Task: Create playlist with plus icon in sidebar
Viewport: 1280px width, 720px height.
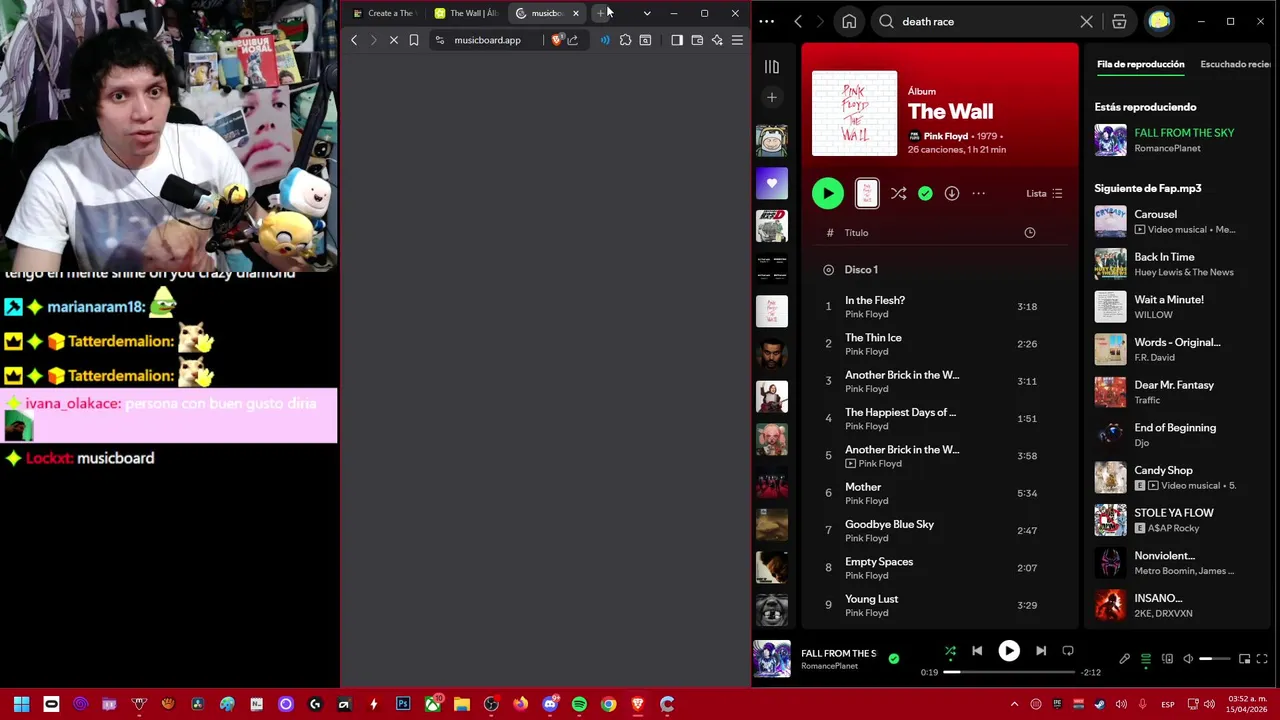Action: click(x=771, y=97)
